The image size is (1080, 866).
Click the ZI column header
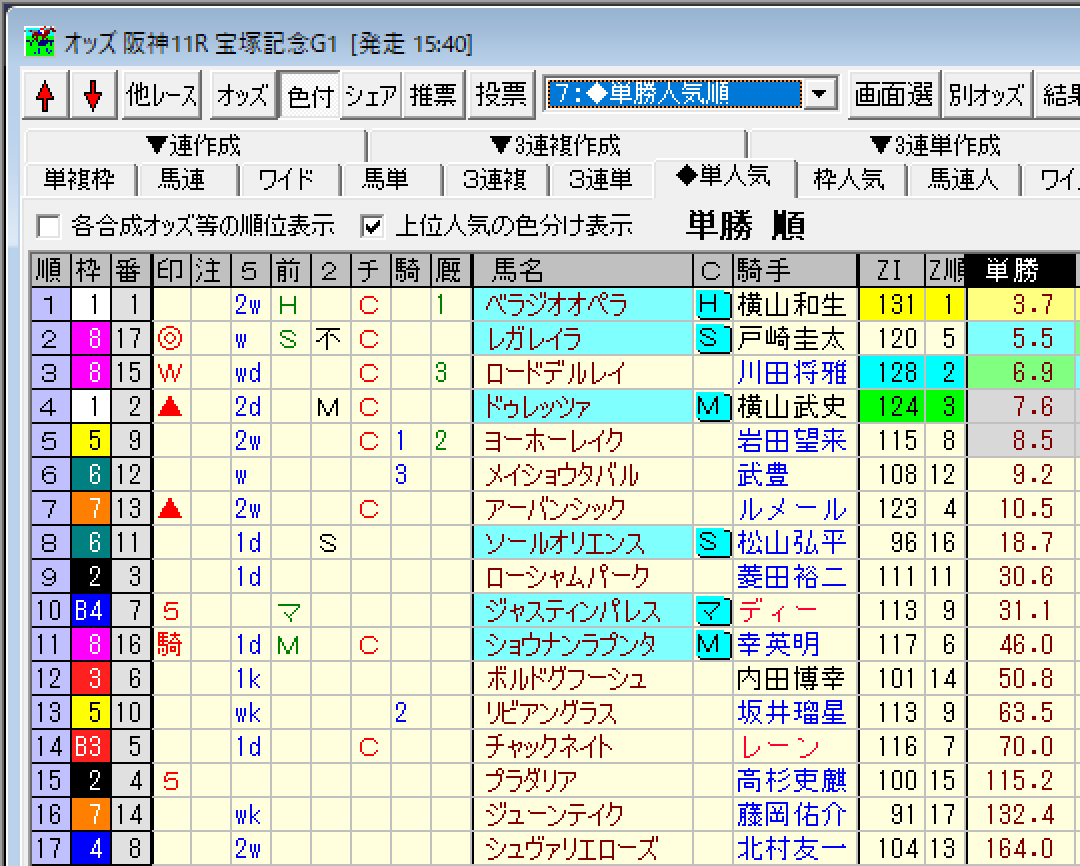[891, 271]
